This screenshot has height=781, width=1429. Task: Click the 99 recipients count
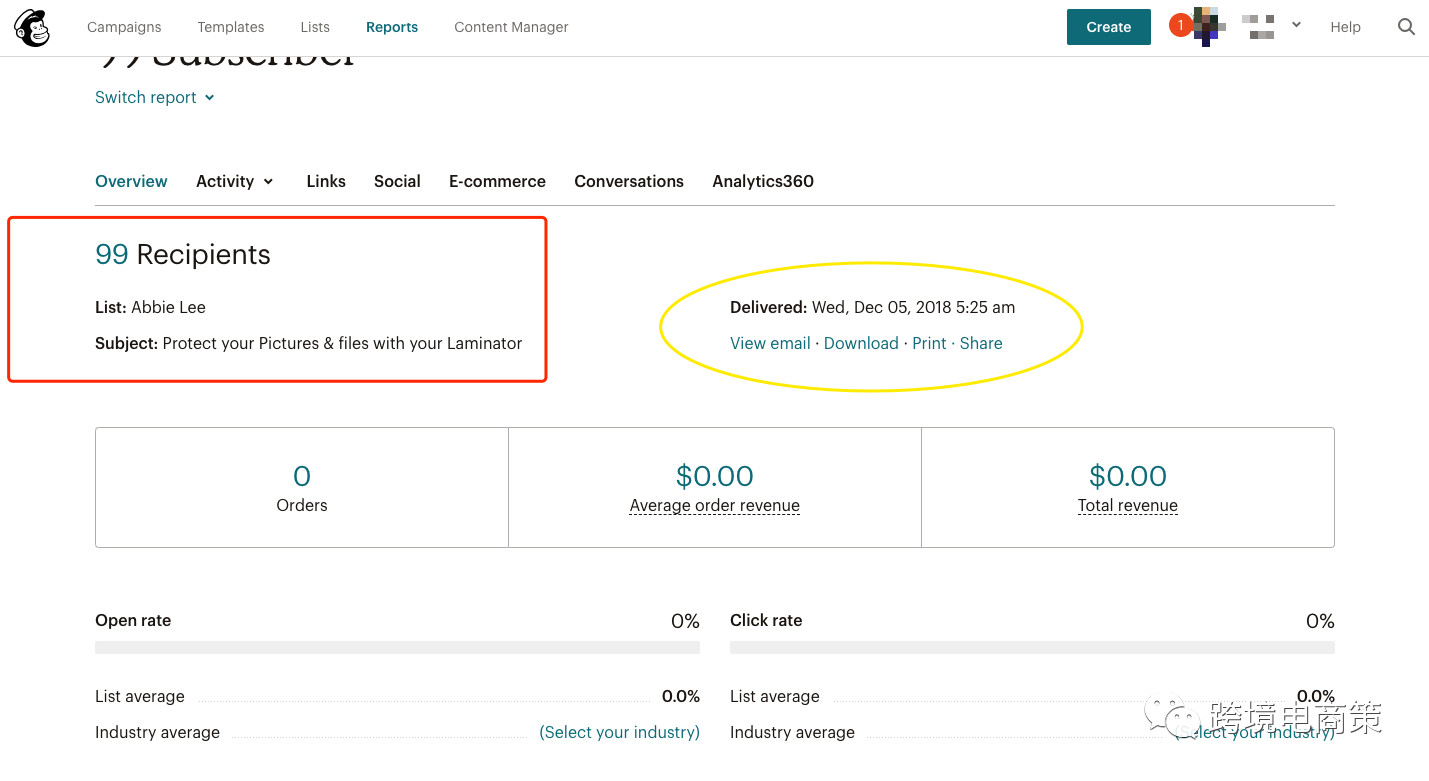pos(111,255)
